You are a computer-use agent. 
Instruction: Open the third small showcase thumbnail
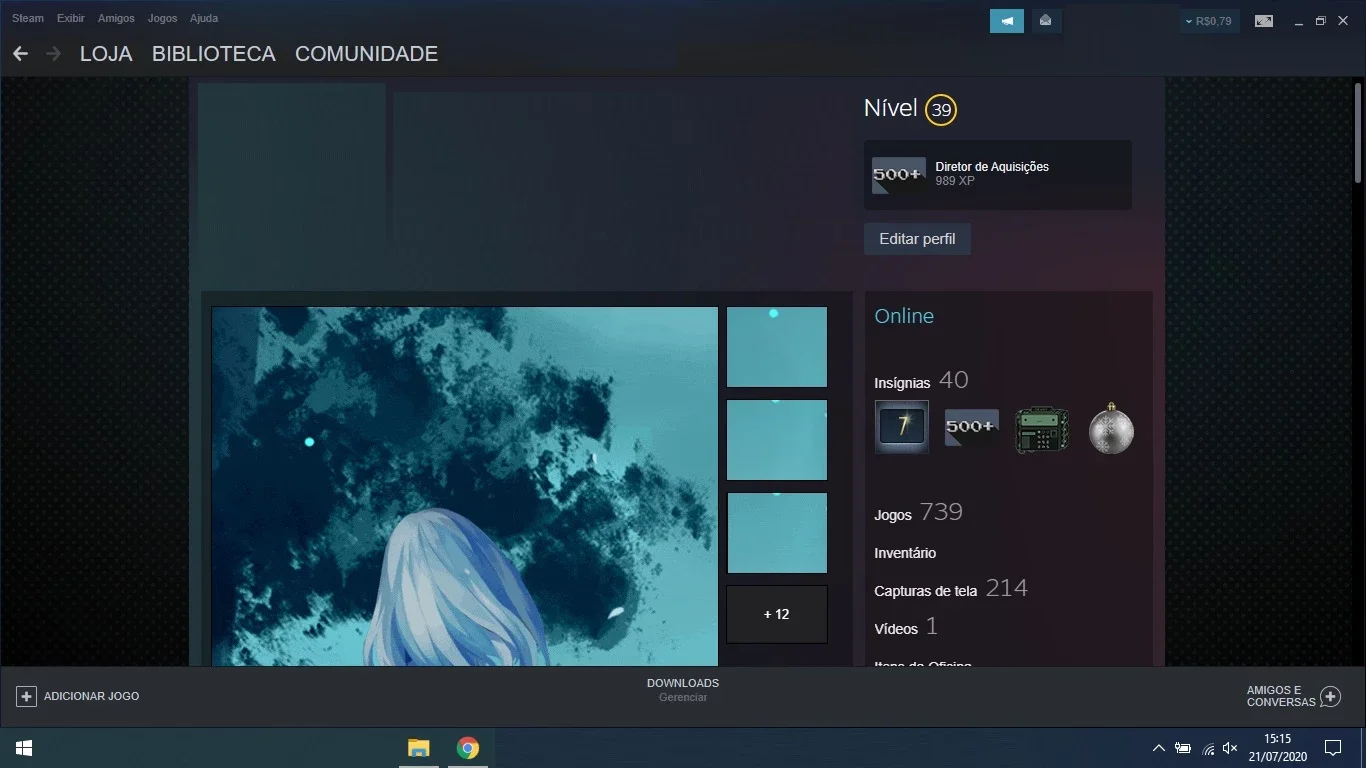[x=777, y=533]
